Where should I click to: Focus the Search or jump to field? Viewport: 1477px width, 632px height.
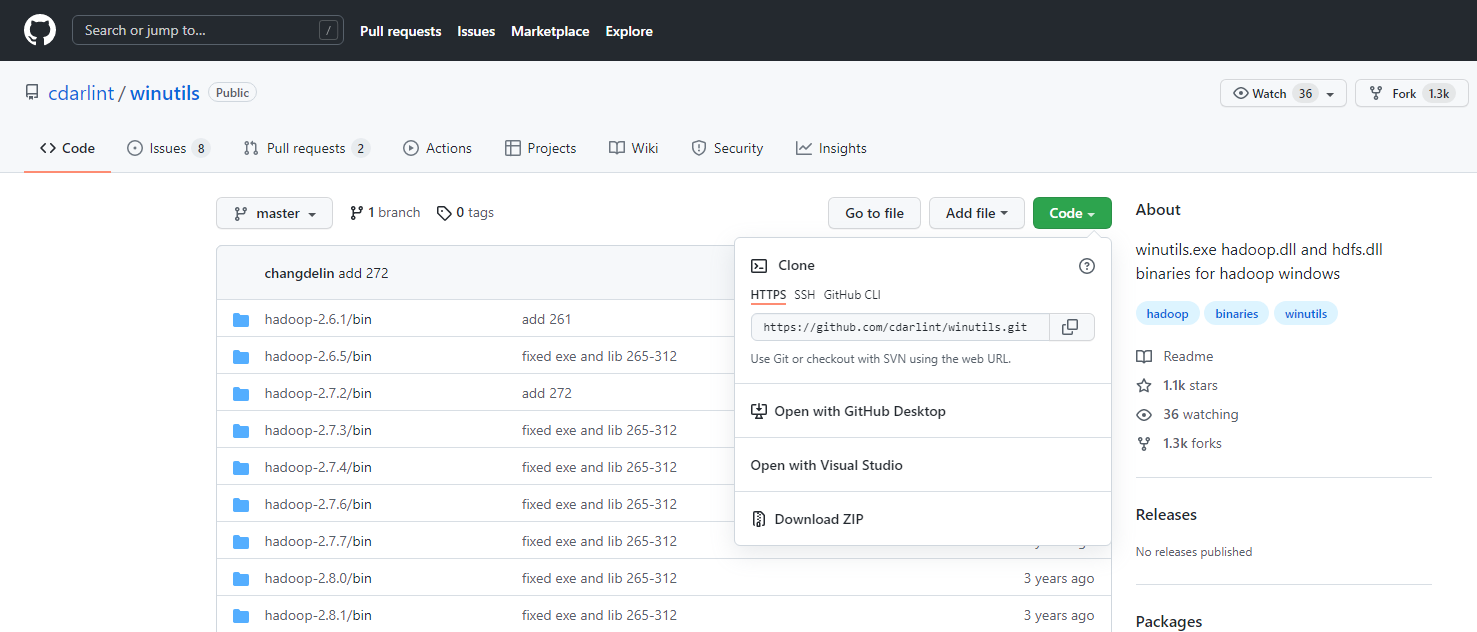[208, 30]
